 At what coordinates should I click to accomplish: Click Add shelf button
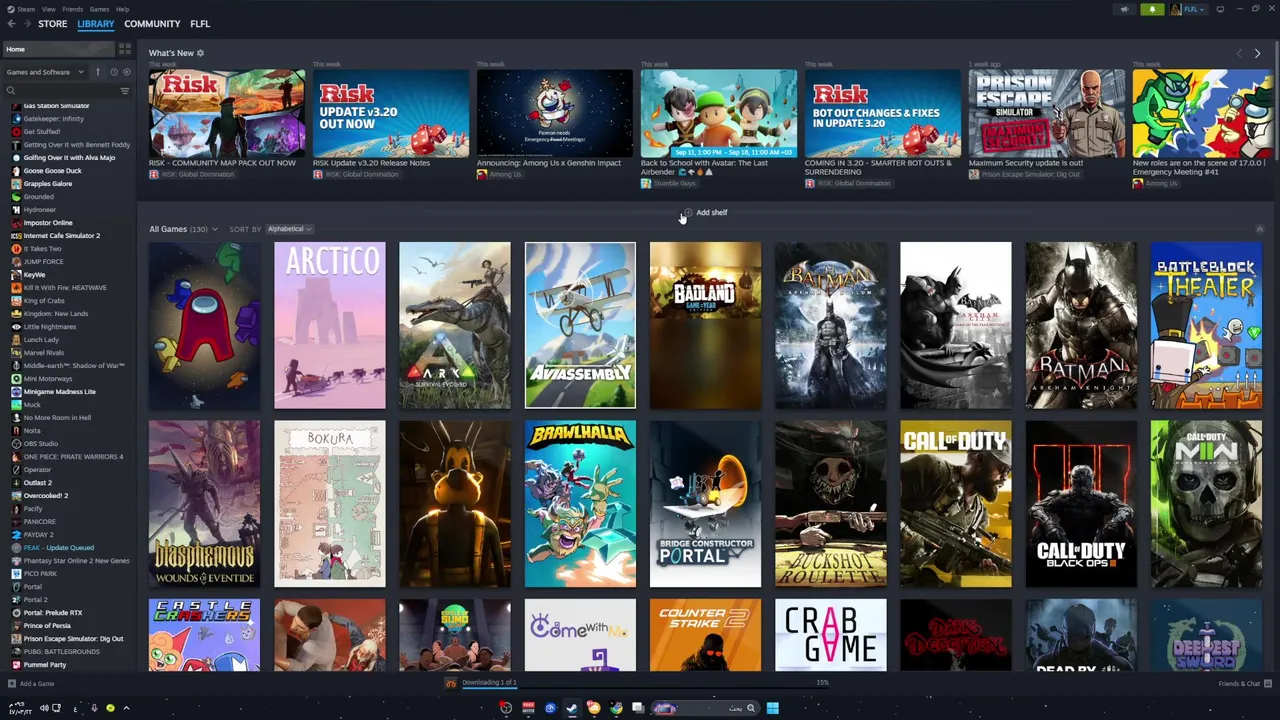click(705, 213)
